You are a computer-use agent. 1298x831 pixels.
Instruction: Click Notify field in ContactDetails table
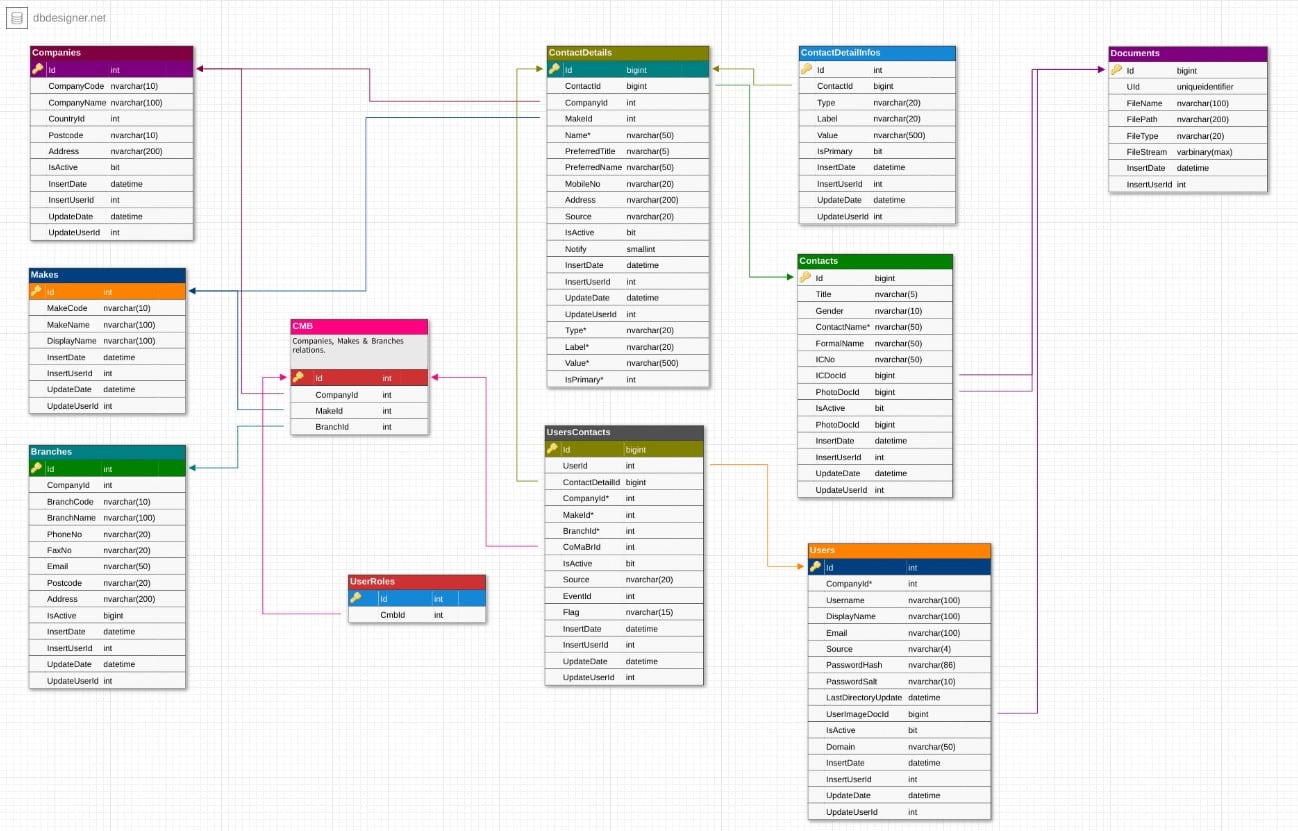(627, 249)
